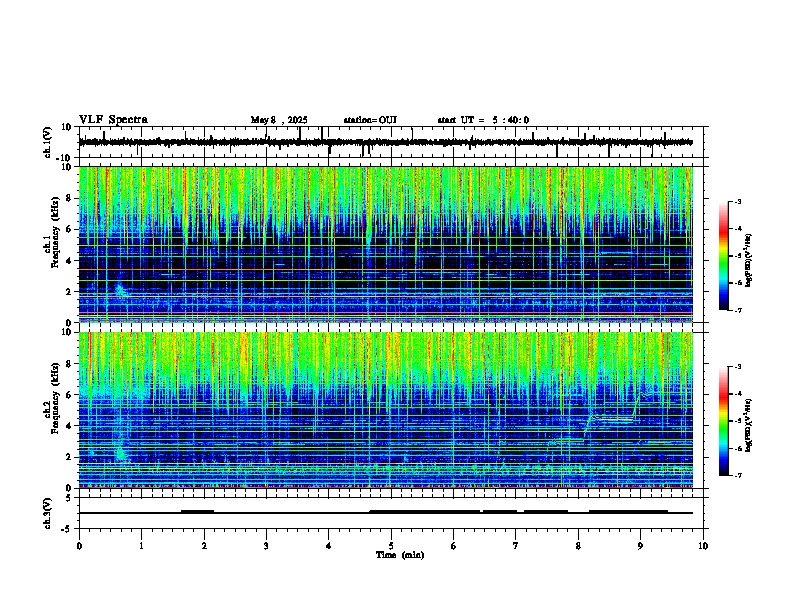Click the "VLF Spectra" title text
Screen dimensions: 792x612
[113, 120]
